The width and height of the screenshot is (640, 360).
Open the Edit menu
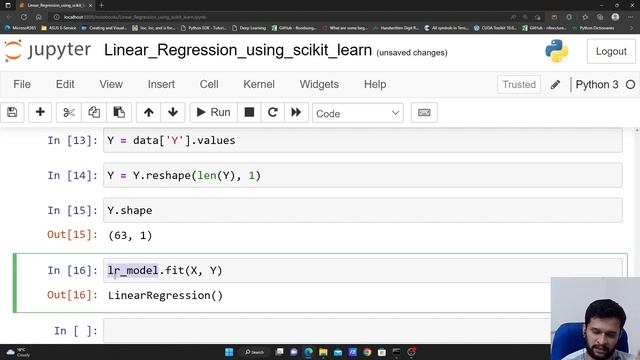65,84
